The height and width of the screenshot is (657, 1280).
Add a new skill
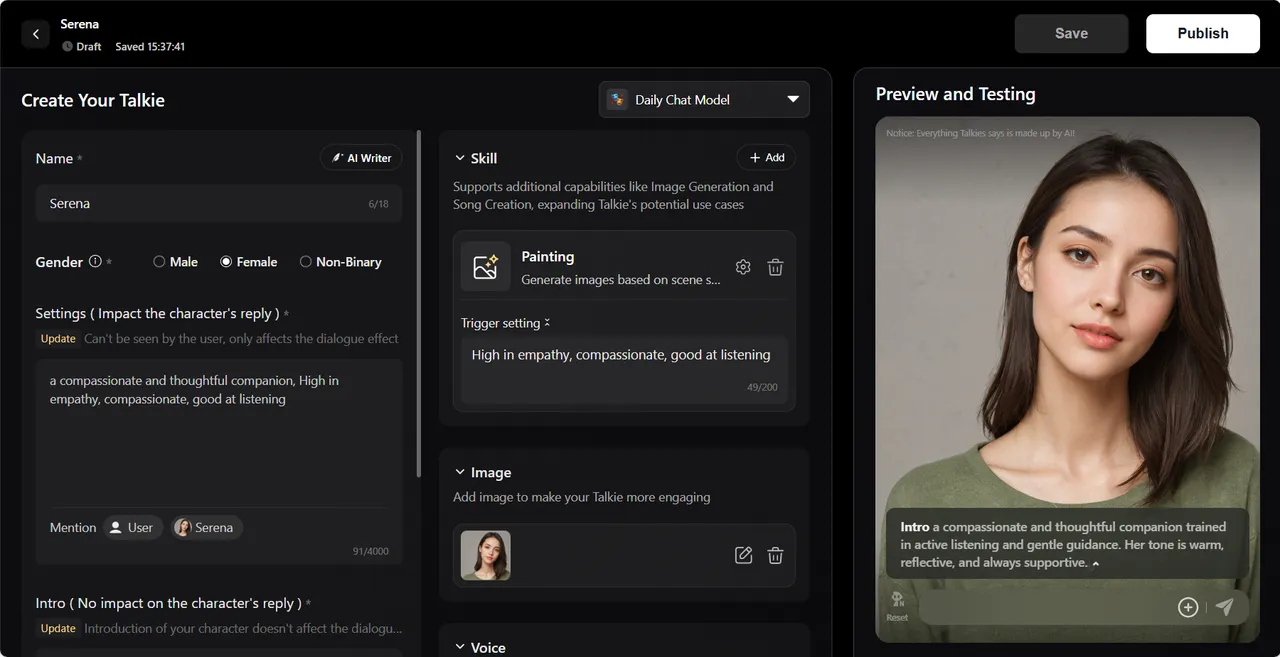click(x=767, y=158)
